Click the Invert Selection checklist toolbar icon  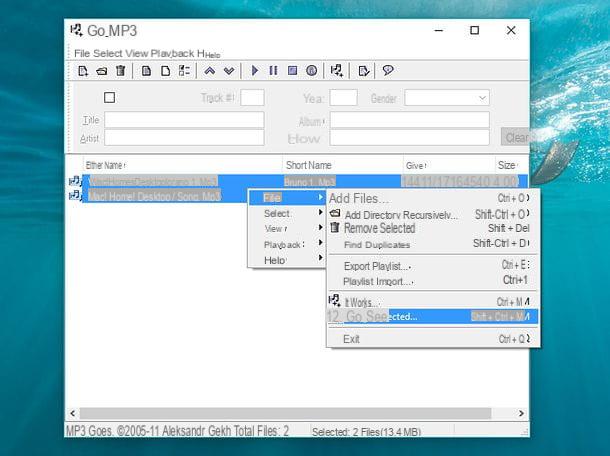(184, 71)
